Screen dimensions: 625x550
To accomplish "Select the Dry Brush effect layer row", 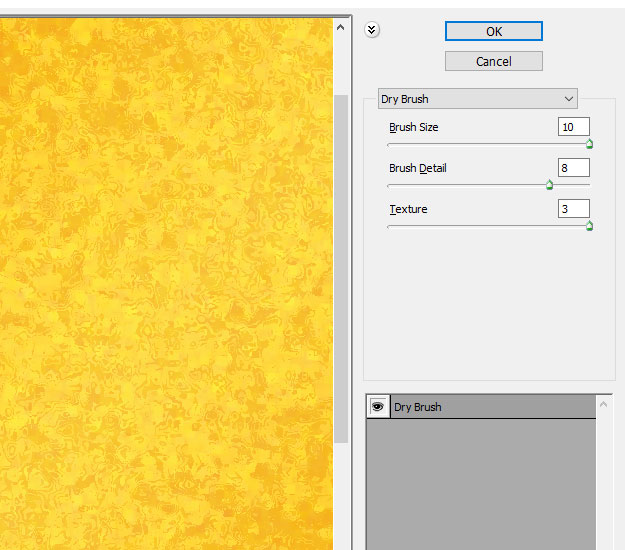I will (x=490, y=407).
